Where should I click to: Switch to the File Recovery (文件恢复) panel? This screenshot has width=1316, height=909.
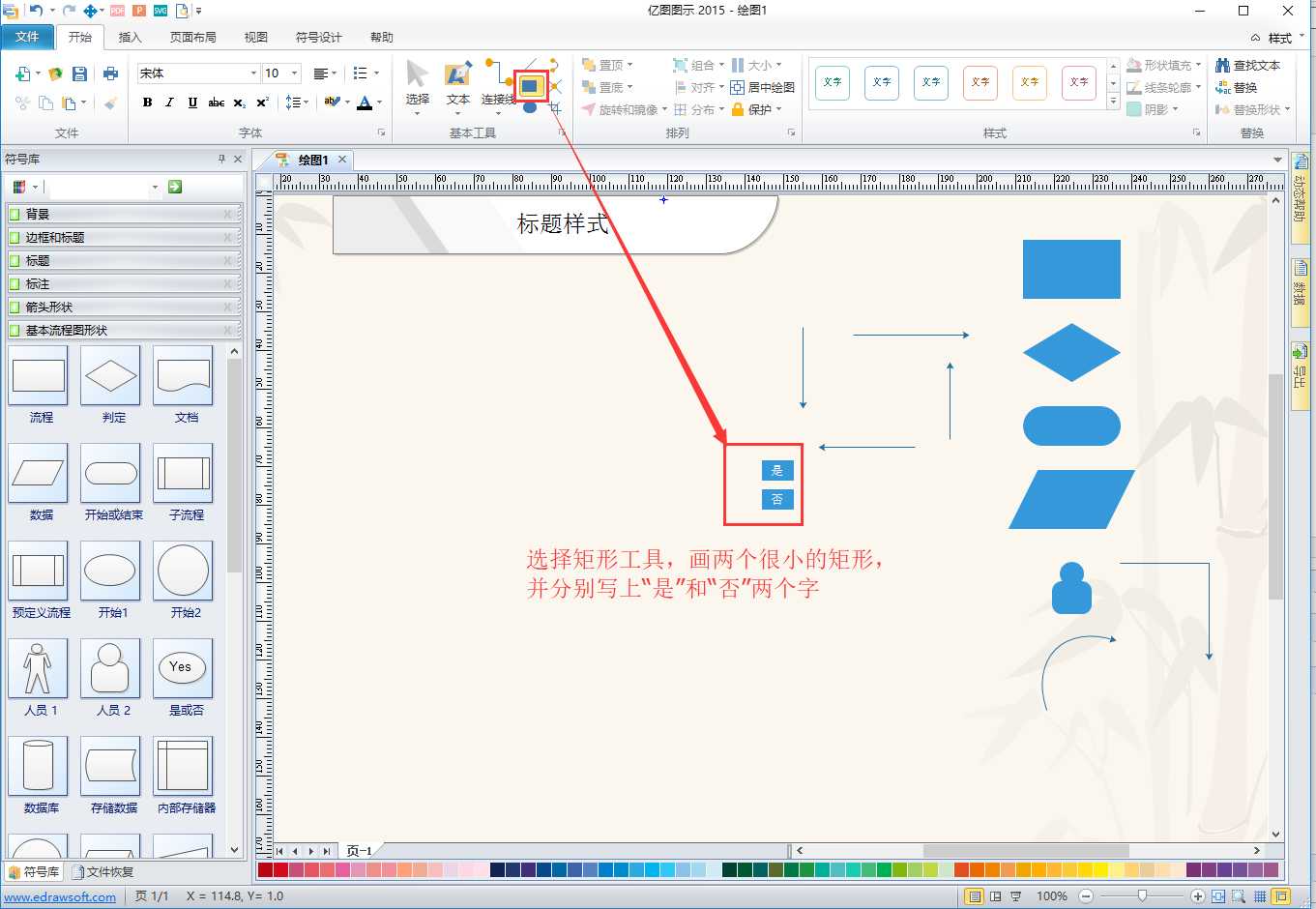click(102, 871)
